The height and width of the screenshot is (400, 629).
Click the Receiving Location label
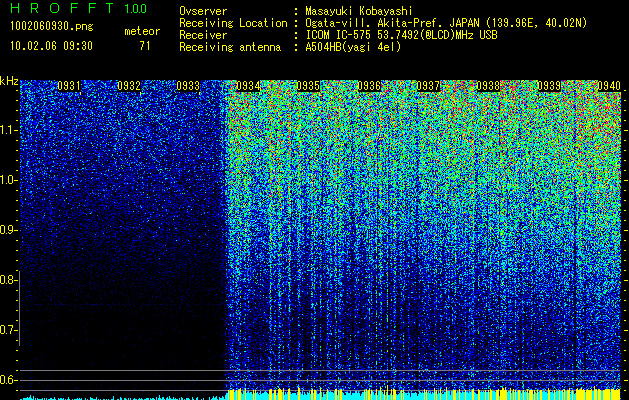click(x=233, y=23)
